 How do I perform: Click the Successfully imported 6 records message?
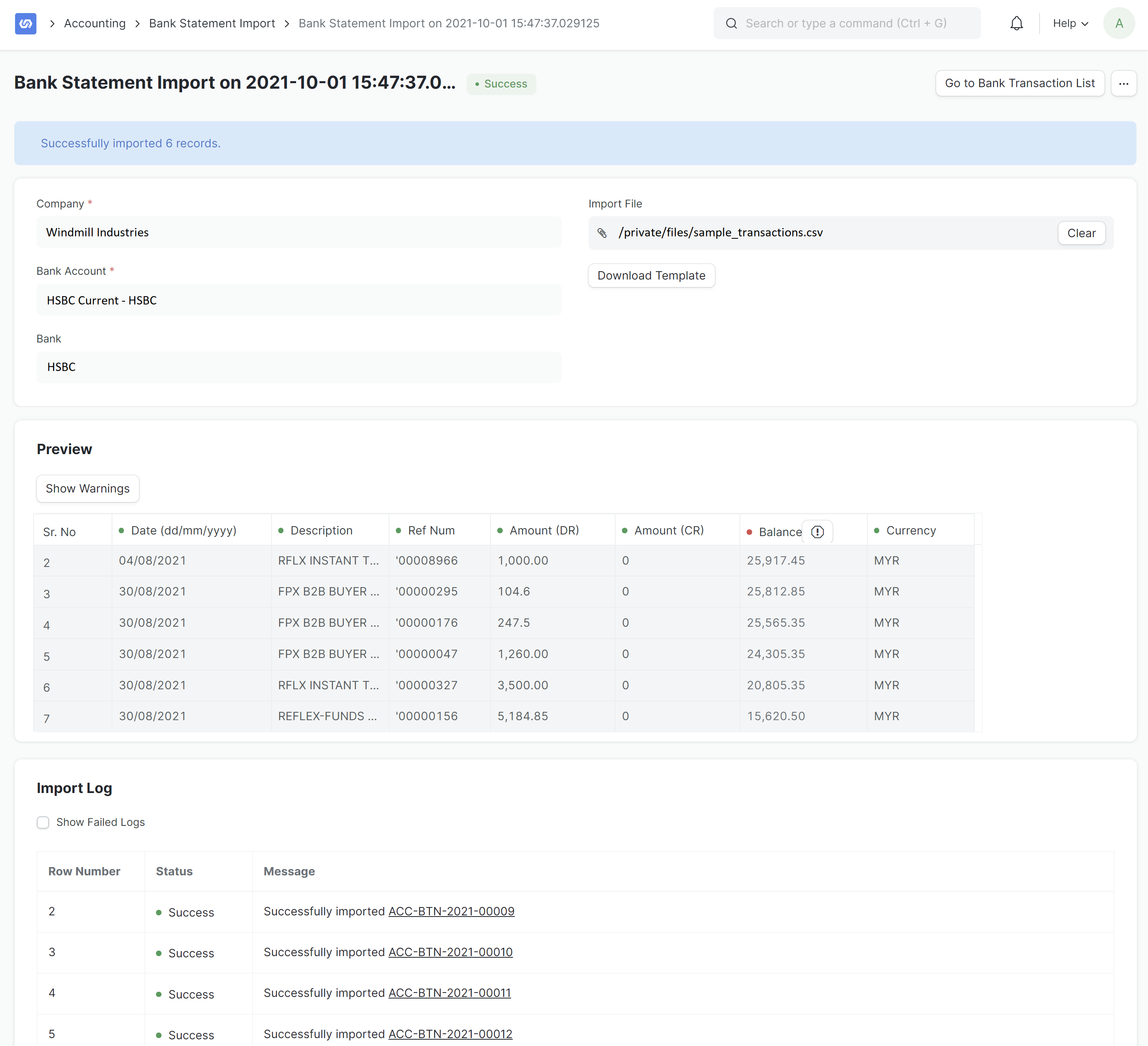point(130,143)
